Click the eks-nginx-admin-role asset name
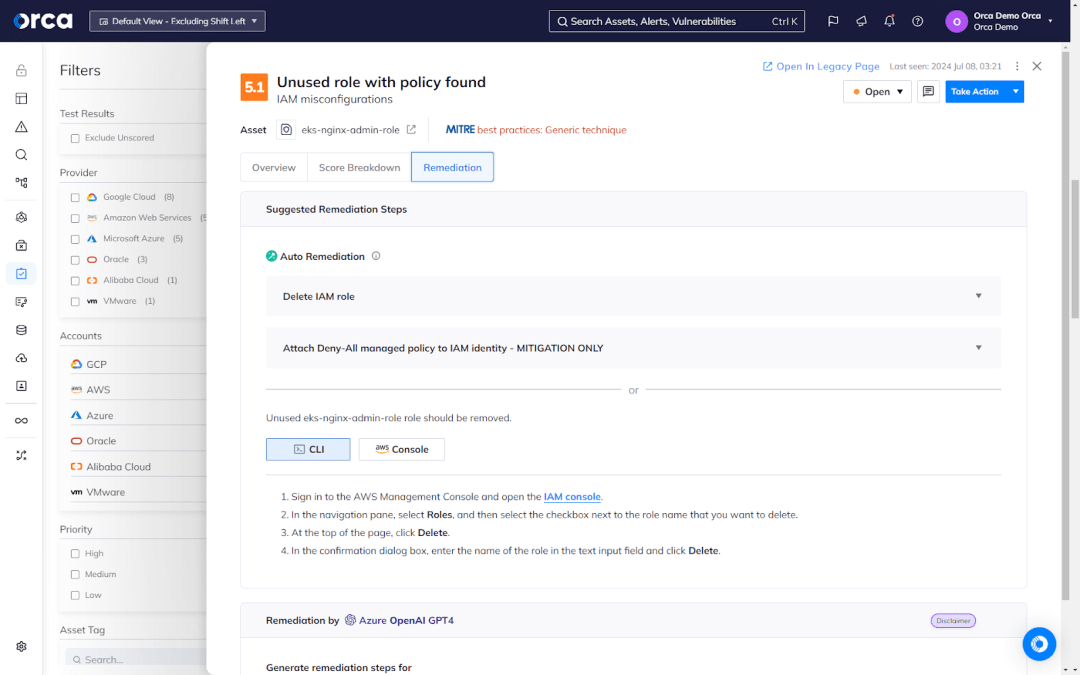Screen dimensions: 1080x675 tap(350, 129)
